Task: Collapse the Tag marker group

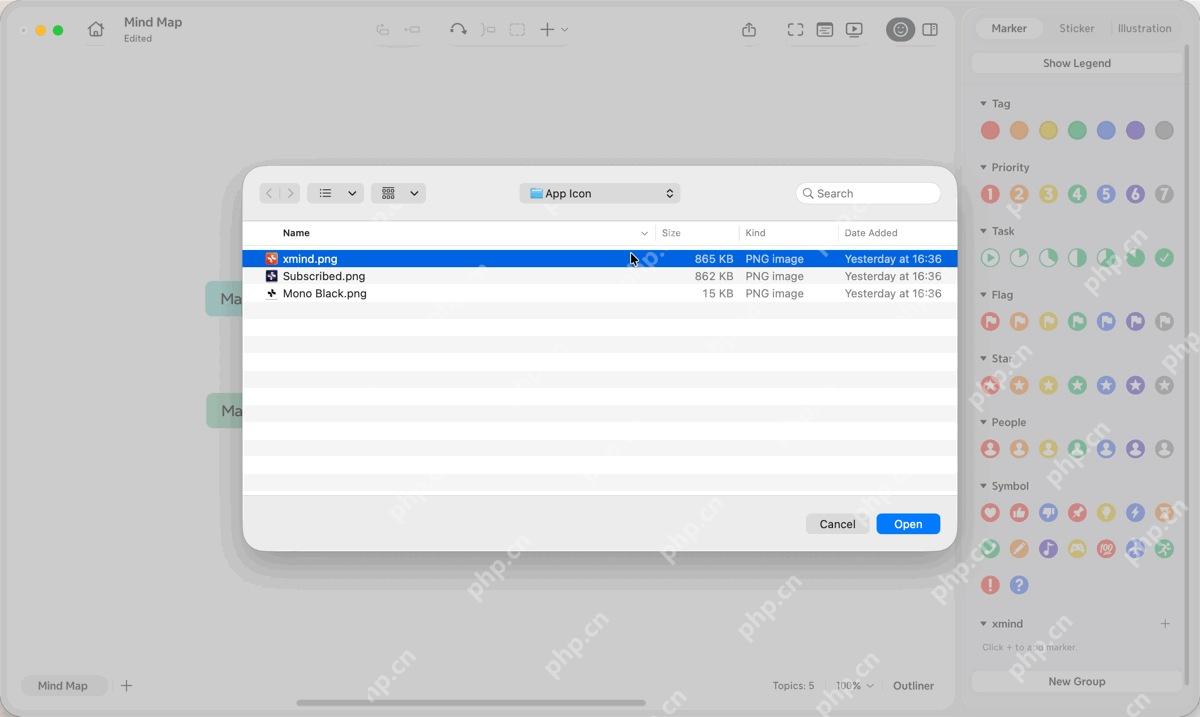Action: click(x=983, y=104)
